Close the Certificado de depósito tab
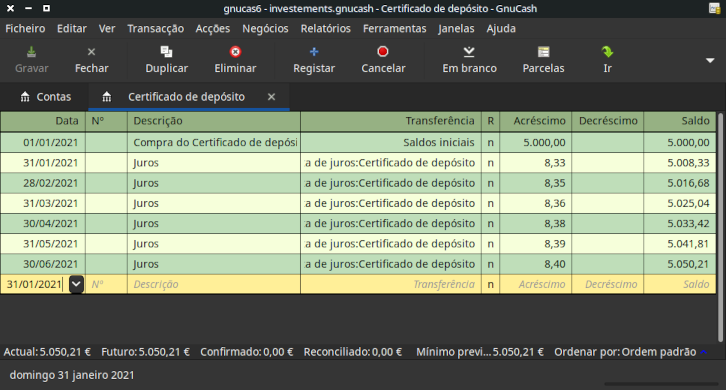Image resolution: width=726 pixels, height=390 pixels. pos(271,97)
